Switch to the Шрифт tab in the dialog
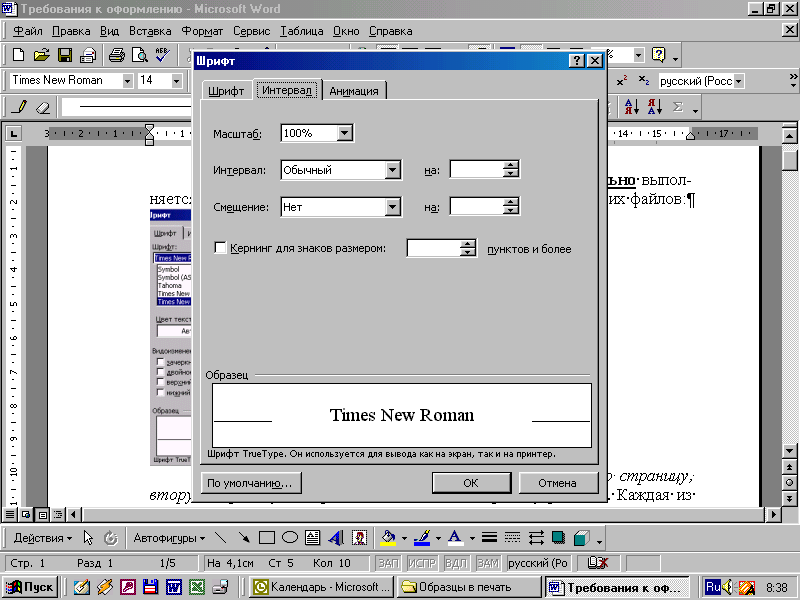800x600 pixels. pyautogui.click(x=227, y=91)
